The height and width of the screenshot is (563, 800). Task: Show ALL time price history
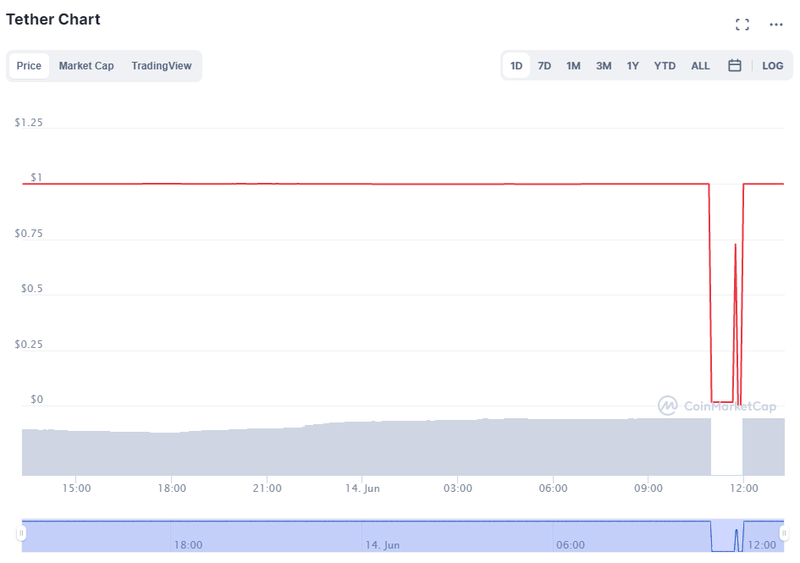point(701,66)
